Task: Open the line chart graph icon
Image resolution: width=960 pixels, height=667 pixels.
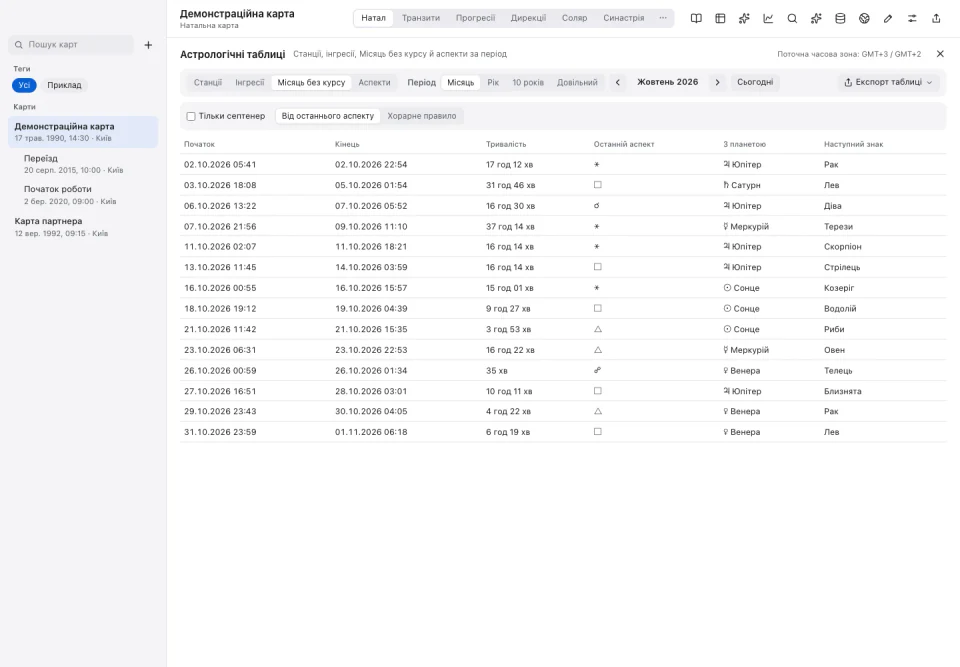Action: [768, 18]
